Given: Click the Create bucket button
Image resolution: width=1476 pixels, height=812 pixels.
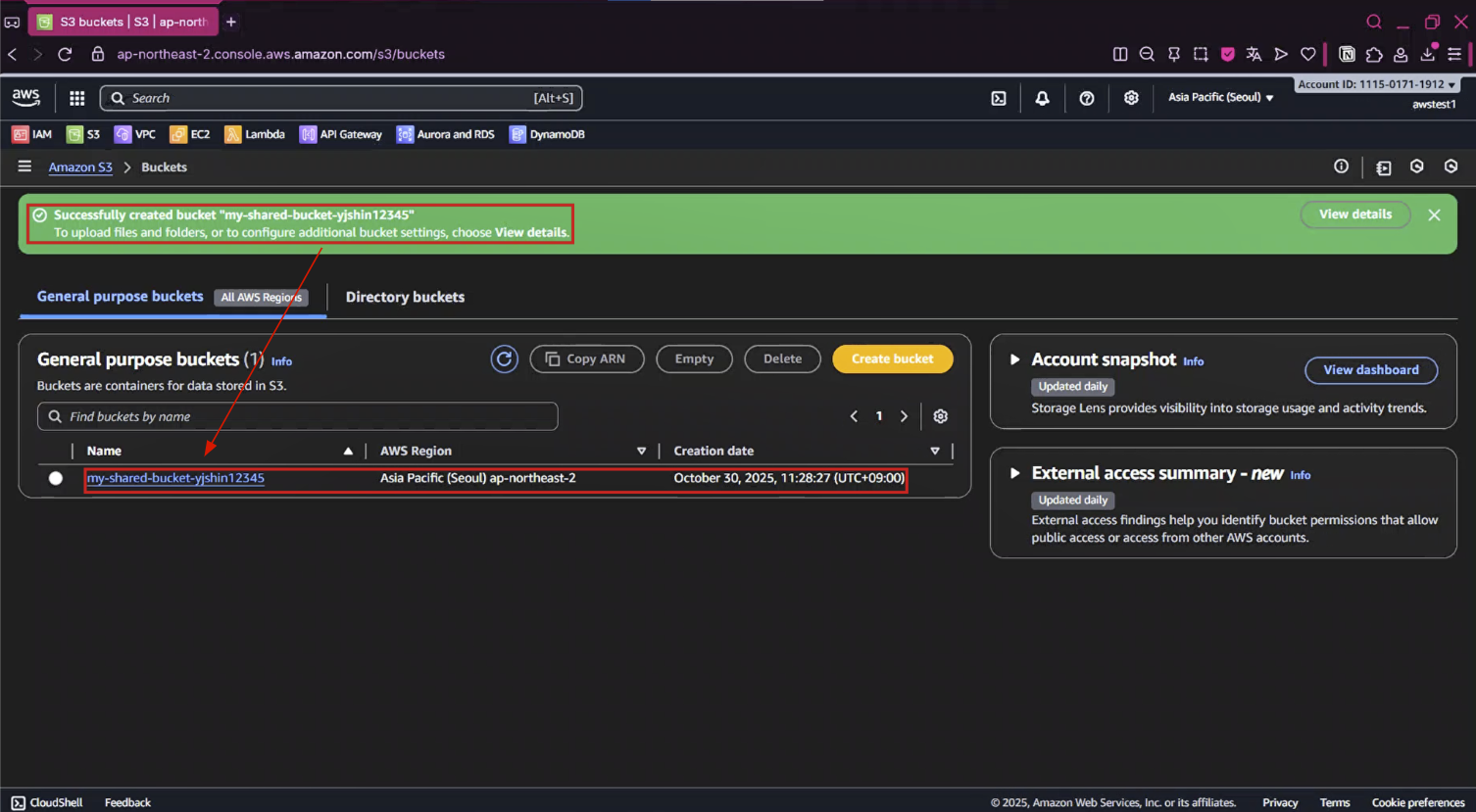Looking at the screenshot, I should click(x=892, y=358).
